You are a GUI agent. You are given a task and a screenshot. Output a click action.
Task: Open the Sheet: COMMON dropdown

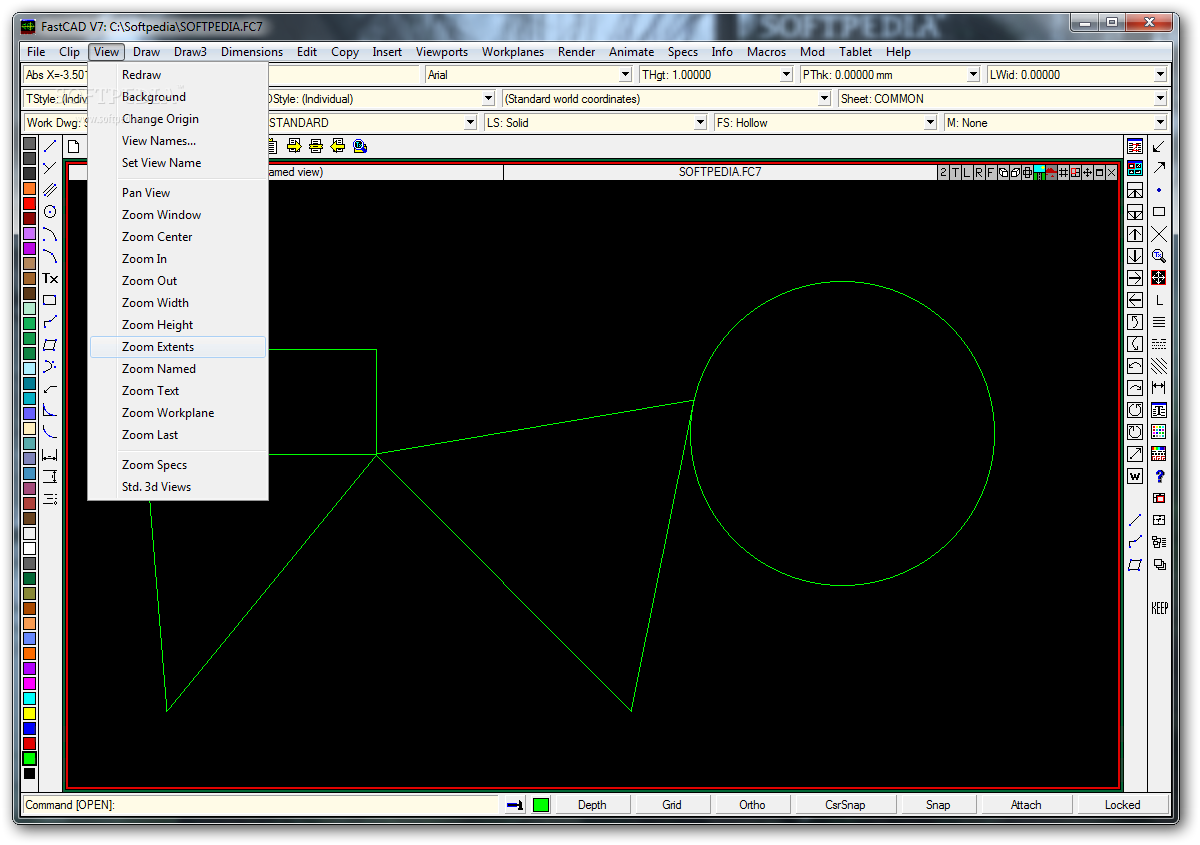[1003, 99]
